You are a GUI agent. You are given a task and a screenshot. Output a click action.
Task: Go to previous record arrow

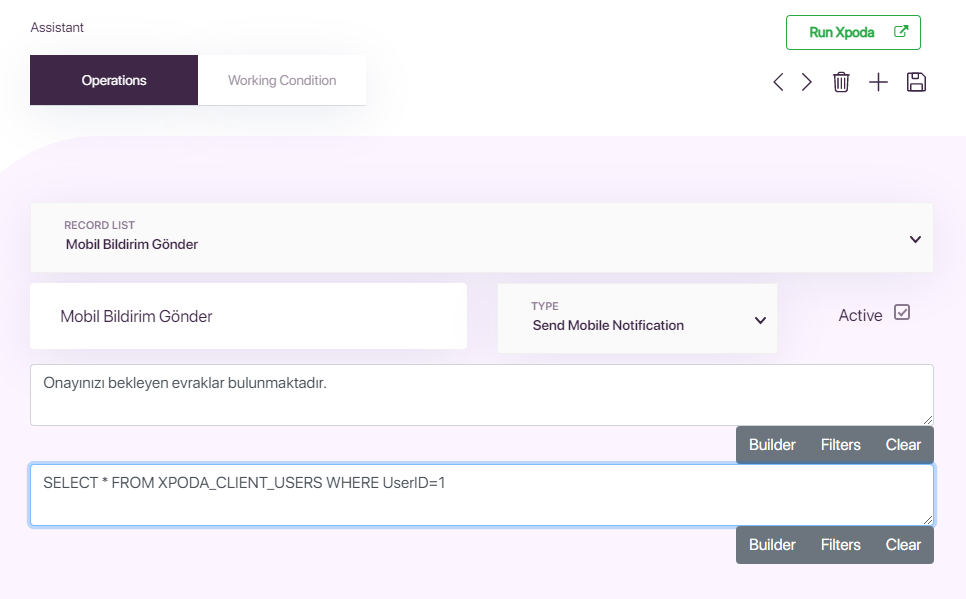point(778,82)
